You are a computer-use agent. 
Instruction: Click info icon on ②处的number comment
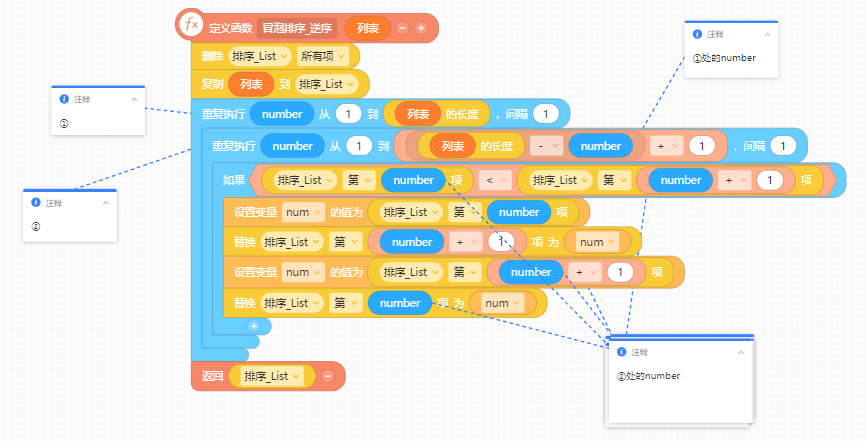(622, 352)
